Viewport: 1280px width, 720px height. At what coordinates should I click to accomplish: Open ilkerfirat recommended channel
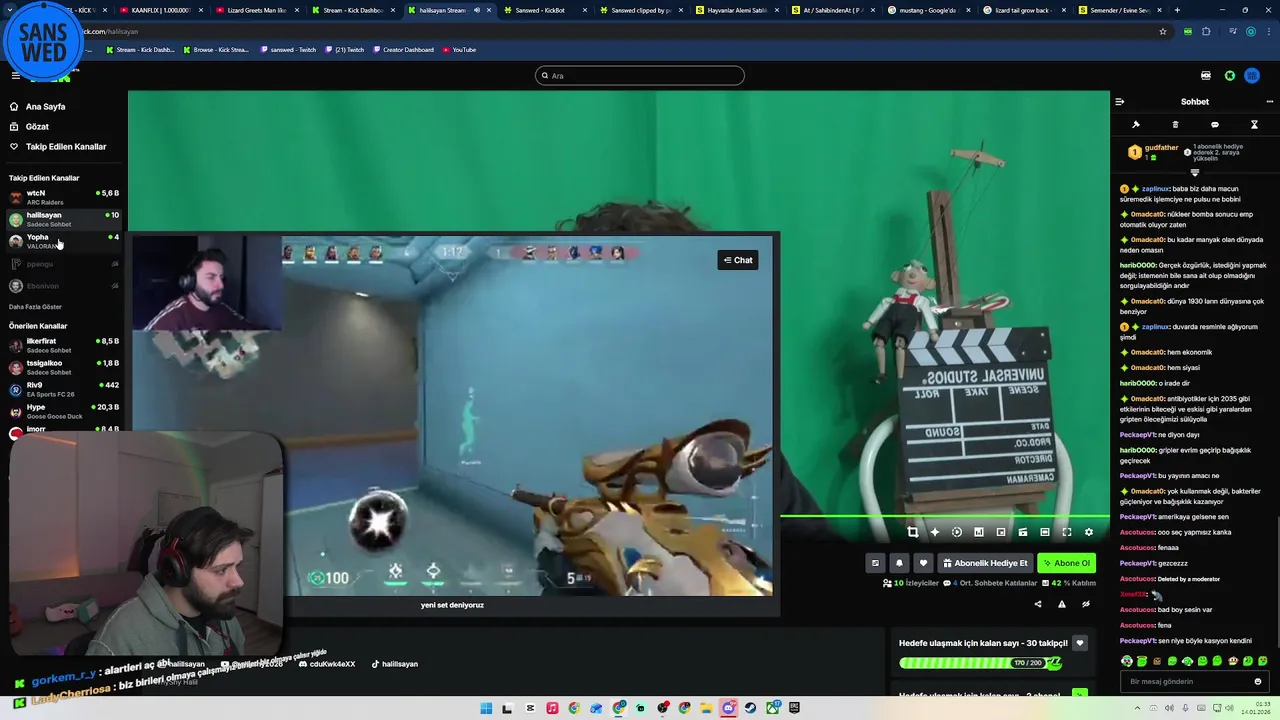pos(64,345)
